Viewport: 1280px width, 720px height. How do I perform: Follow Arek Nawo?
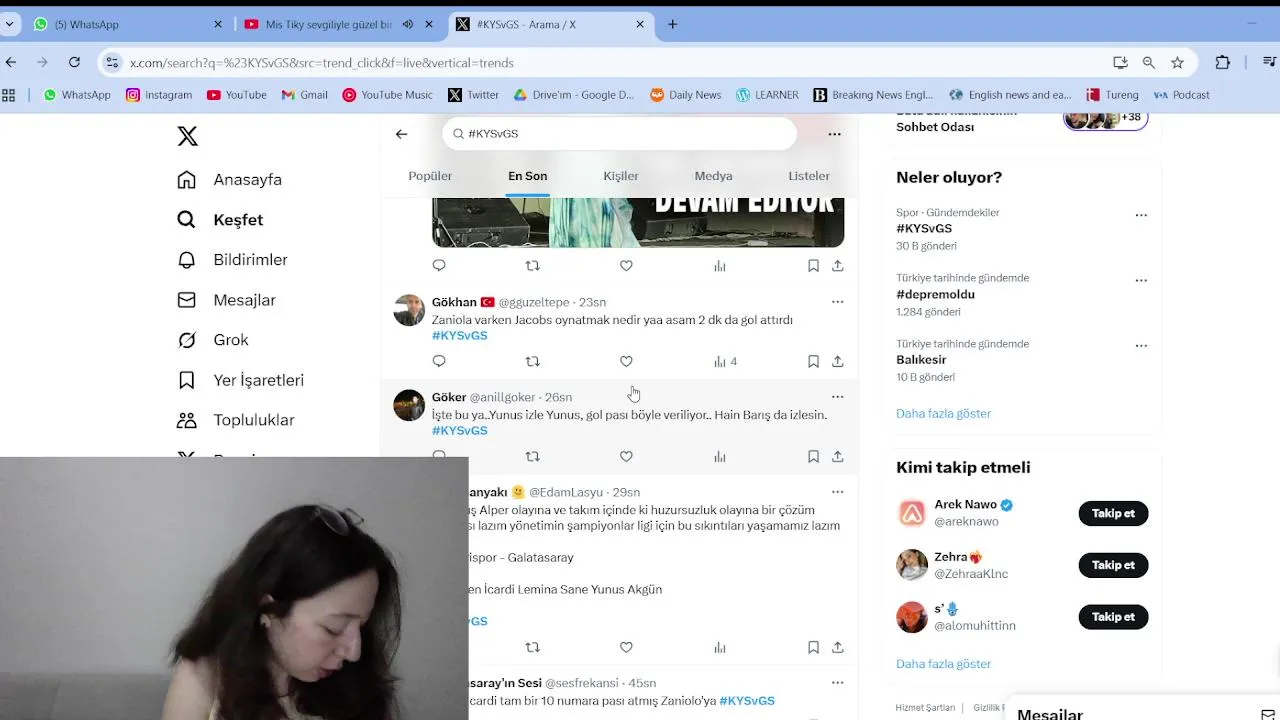tap(1113, 513)
